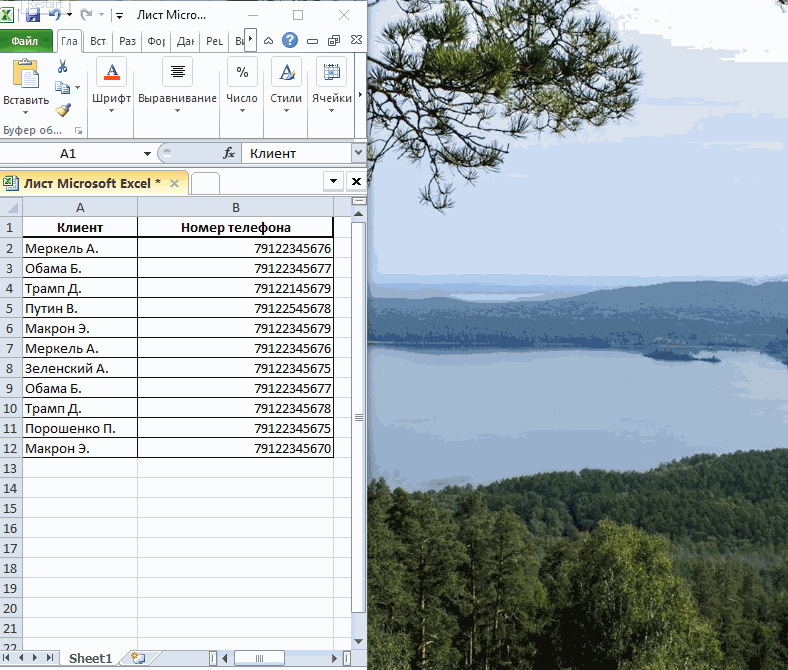The width and height of the screenshot is (788, 670).
Task: Click the vertical scrollbar down arrow
Action: (x=358, y=641)
